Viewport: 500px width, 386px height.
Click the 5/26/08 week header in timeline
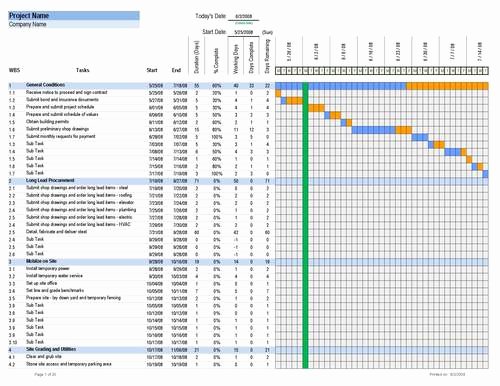click(289, 52)
